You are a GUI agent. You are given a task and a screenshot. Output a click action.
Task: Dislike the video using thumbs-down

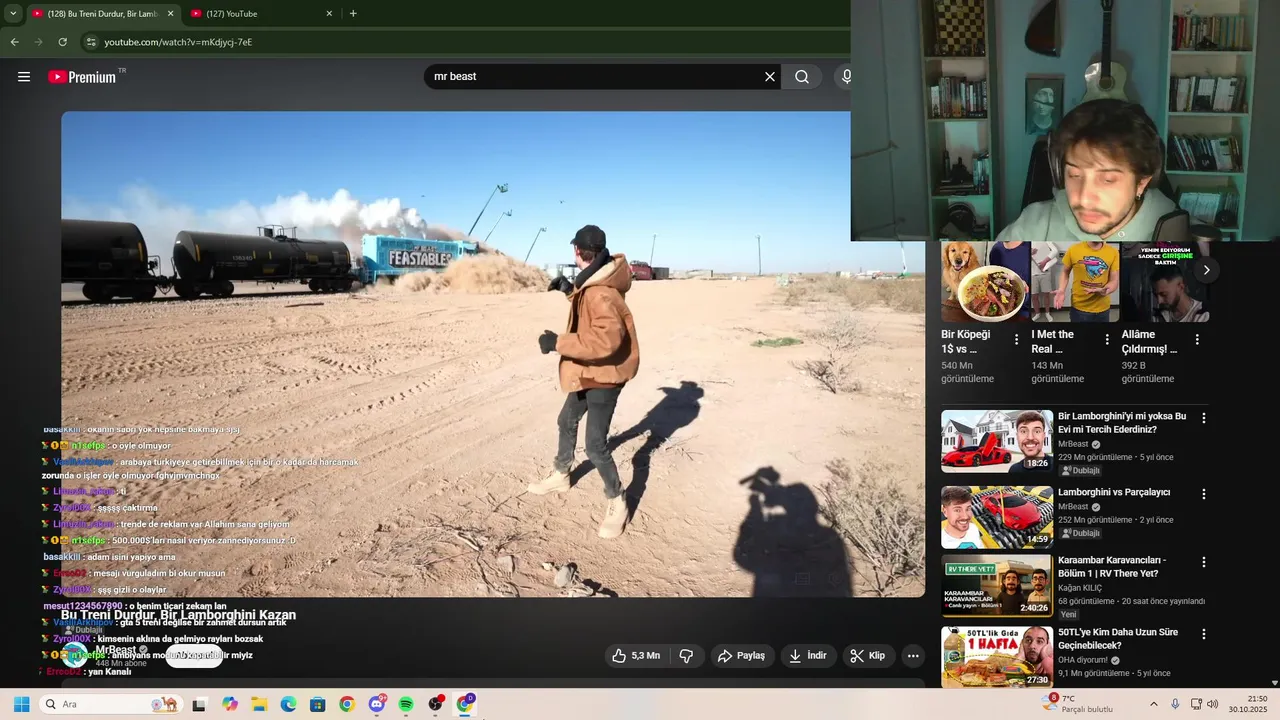[x=686, y=656]
